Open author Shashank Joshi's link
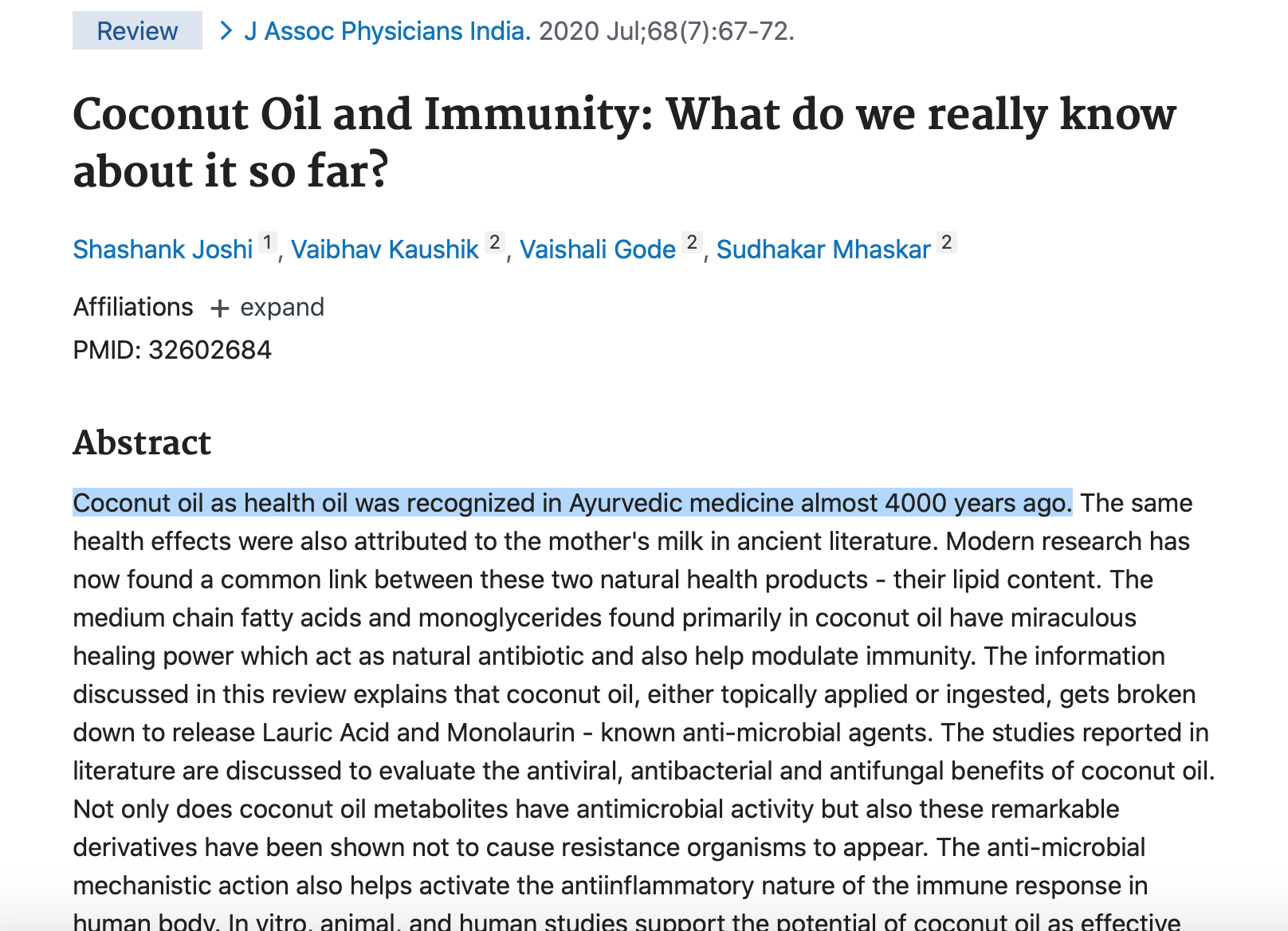 click(163, 249)
